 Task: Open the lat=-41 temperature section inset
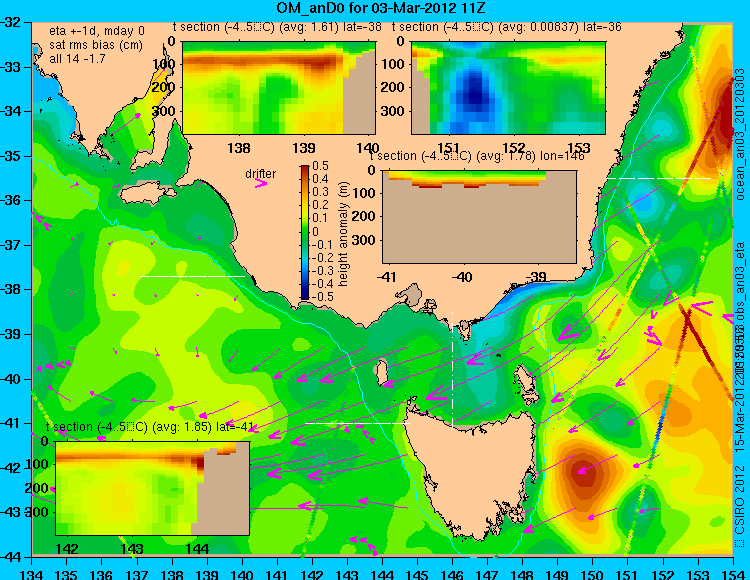point(153,488)
